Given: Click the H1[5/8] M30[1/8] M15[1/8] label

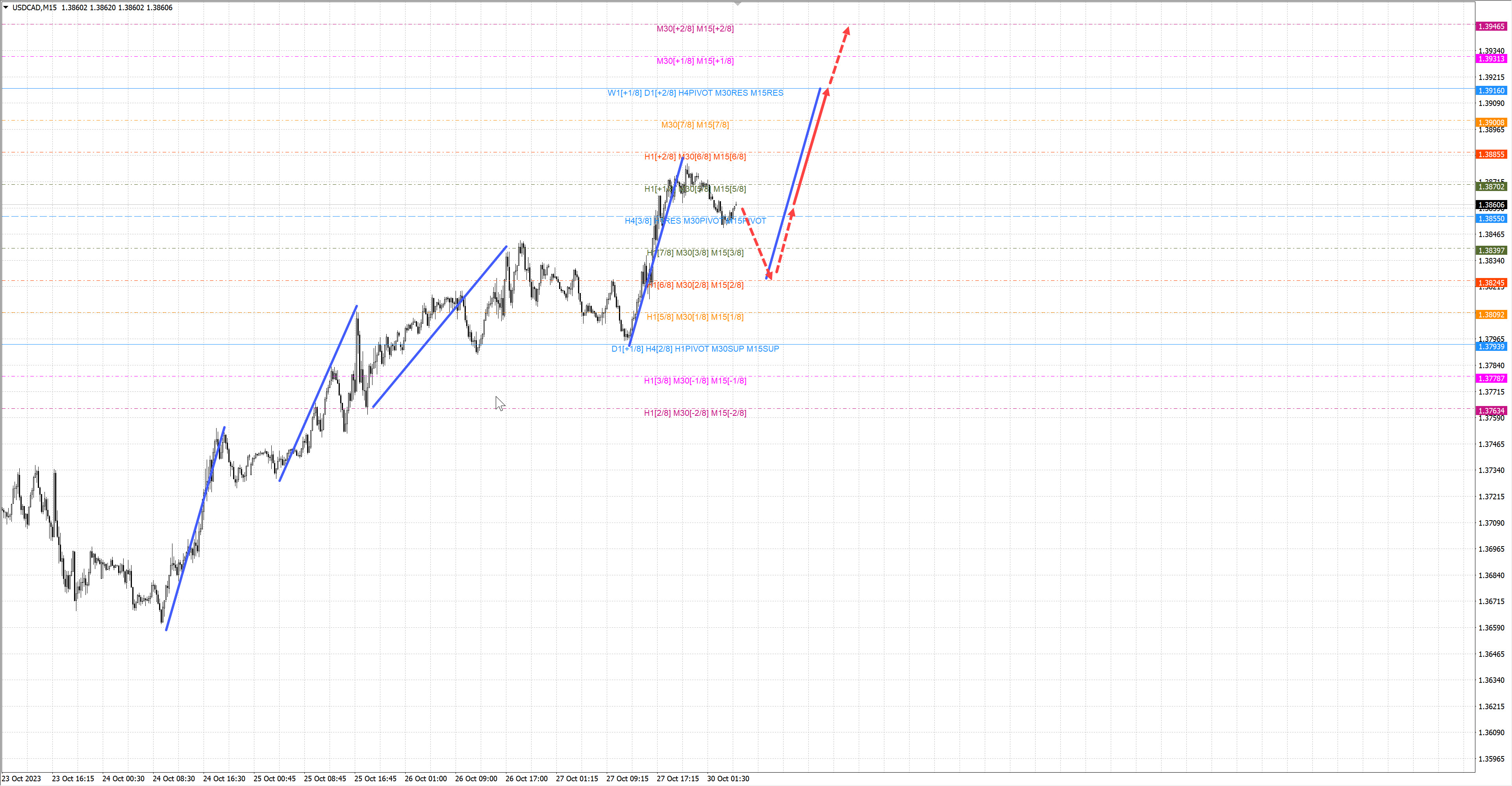Looking at the screenshot, I should click(695, 317).
